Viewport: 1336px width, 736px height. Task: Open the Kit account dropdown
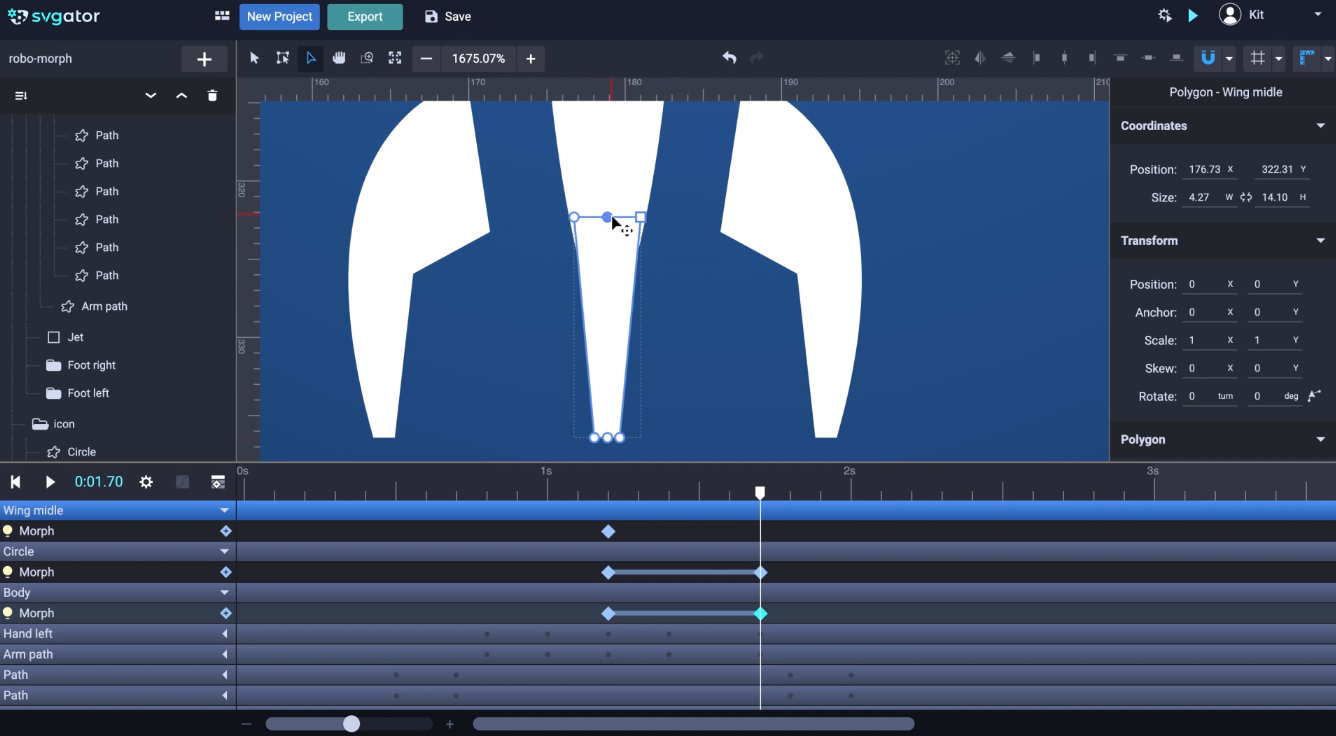[x=1318, y=15]
